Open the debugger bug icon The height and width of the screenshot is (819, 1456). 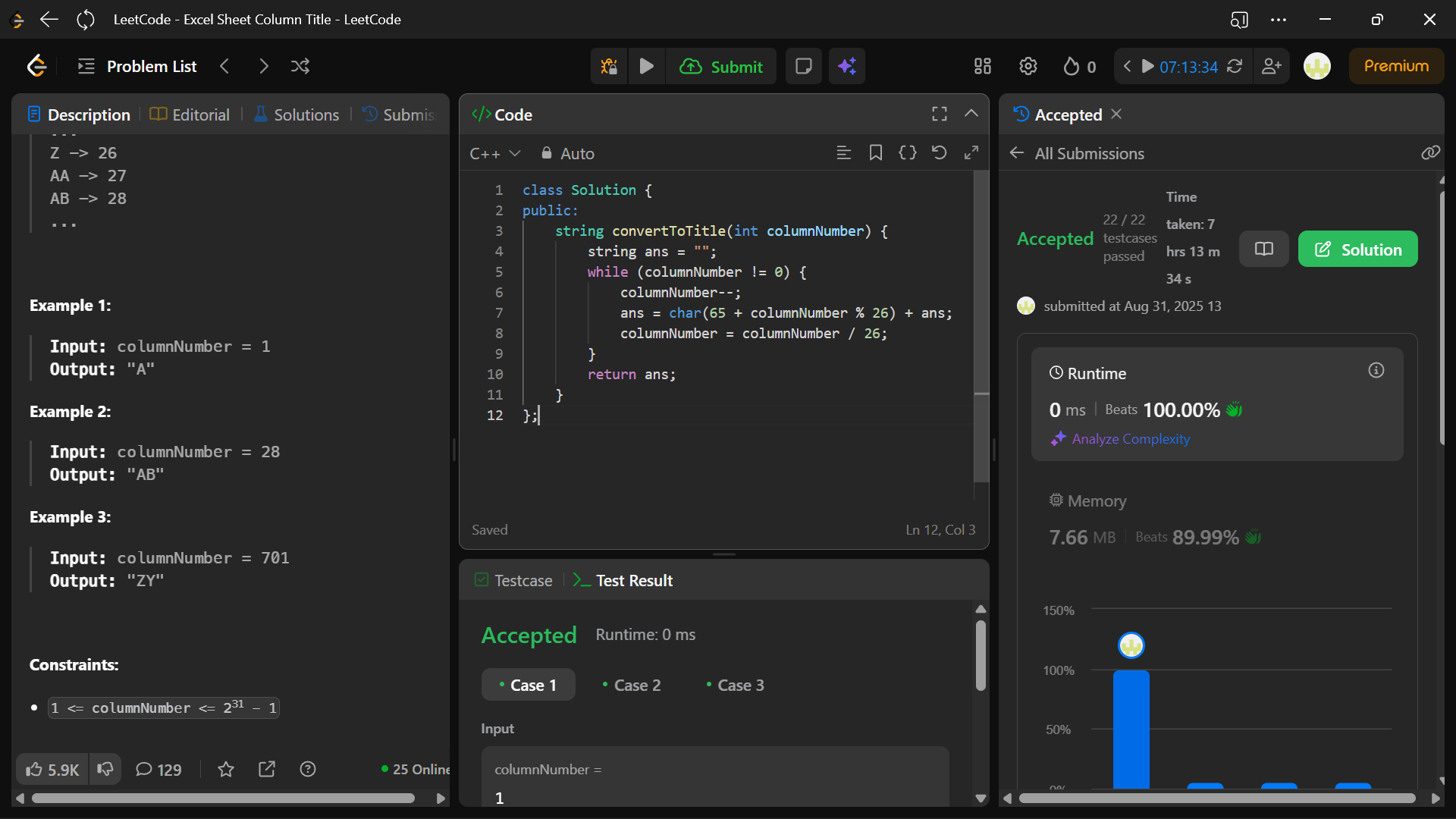(609, 67)
